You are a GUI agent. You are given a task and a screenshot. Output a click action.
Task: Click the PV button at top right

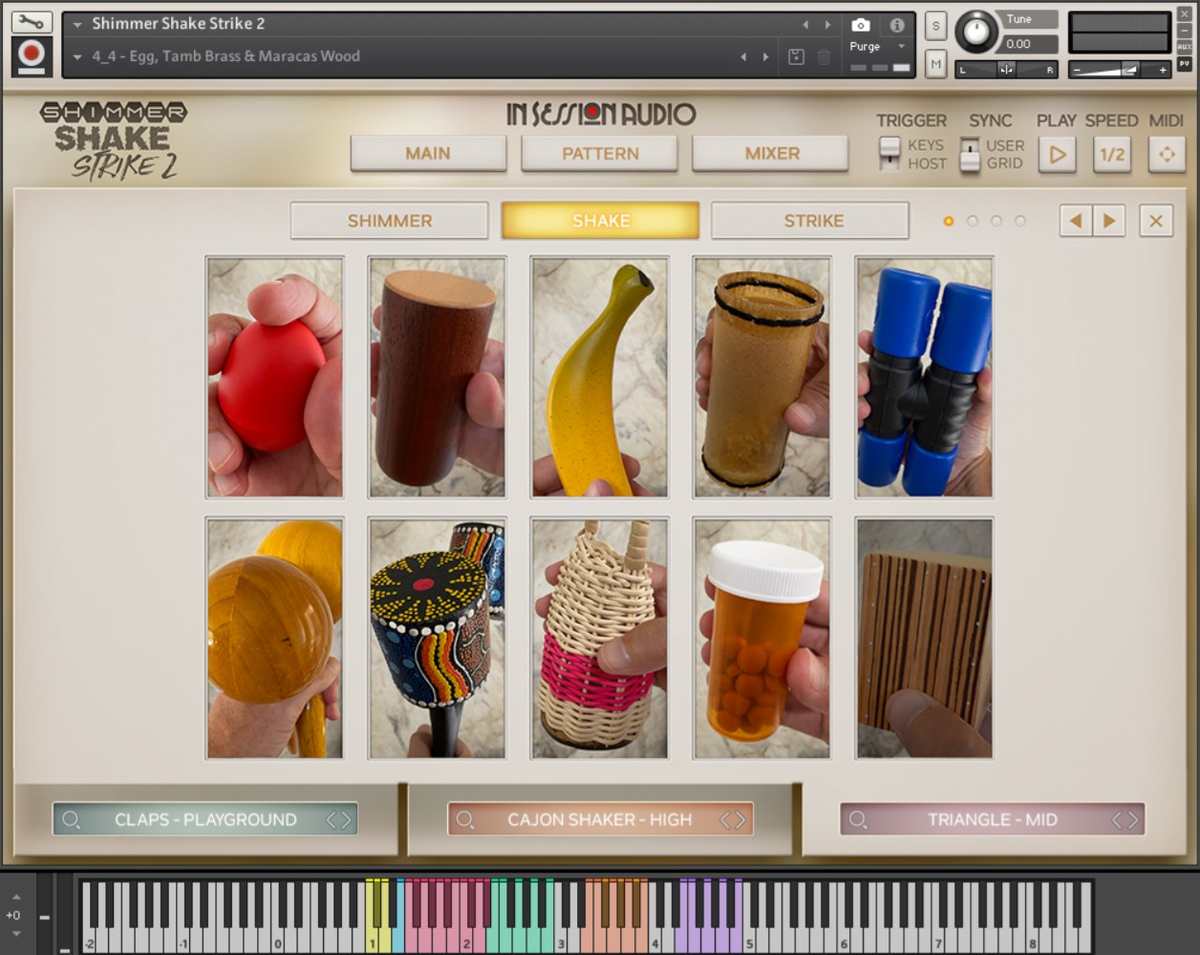[1185, 63]
